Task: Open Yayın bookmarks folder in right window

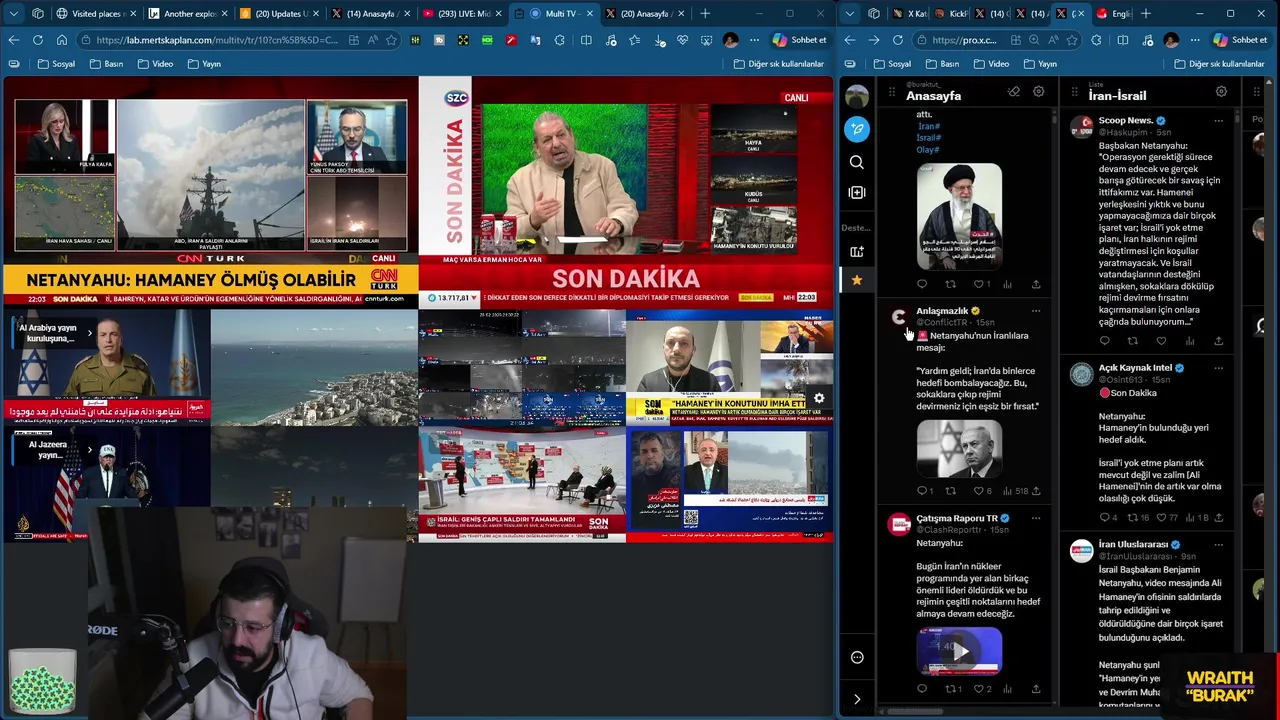Action: tap(1039, 64)
